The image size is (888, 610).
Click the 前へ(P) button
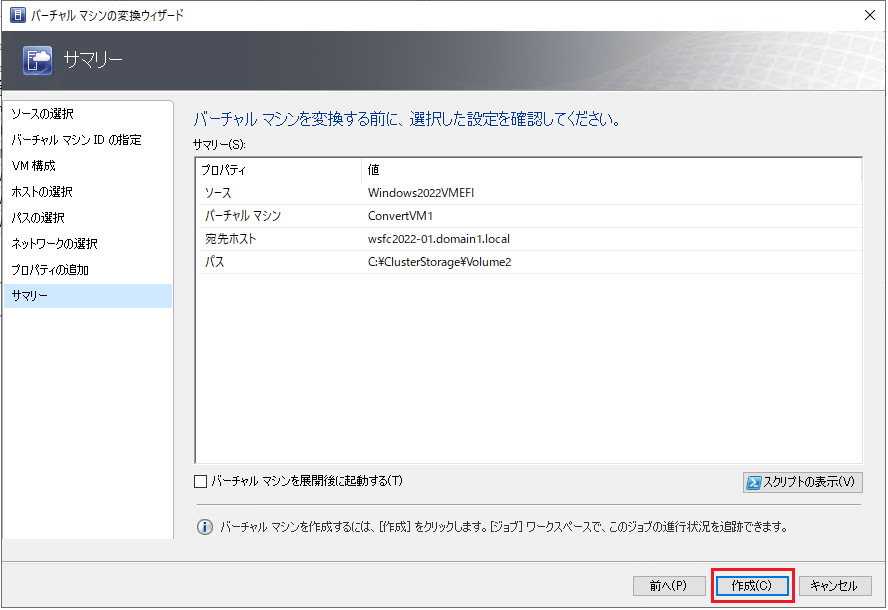(x=669, y=586)
